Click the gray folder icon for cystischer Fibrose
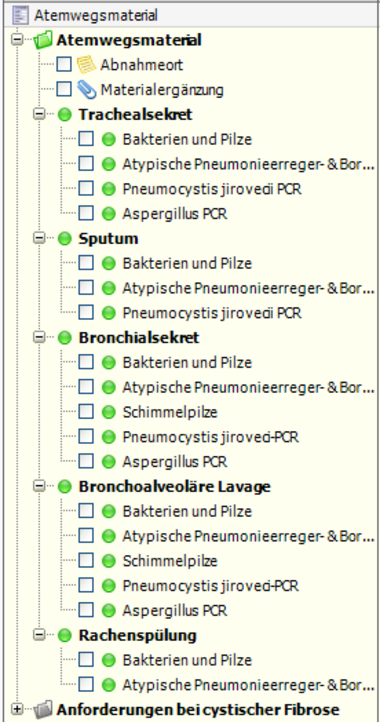The height and width of the screenshot is (722, 380). pos(43,709)
